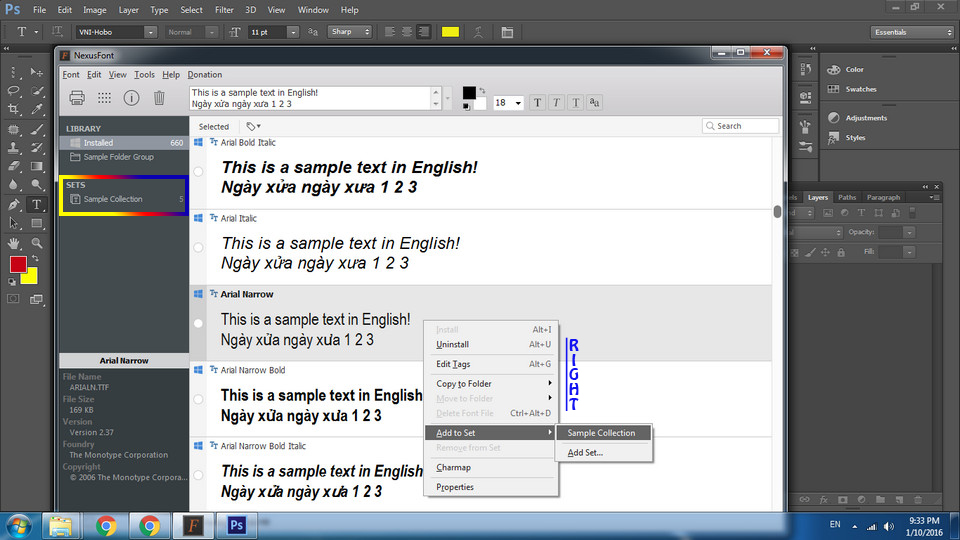Open NexusFont size 18 dropdown
960x540 pixels.
[x=518, y=103]
